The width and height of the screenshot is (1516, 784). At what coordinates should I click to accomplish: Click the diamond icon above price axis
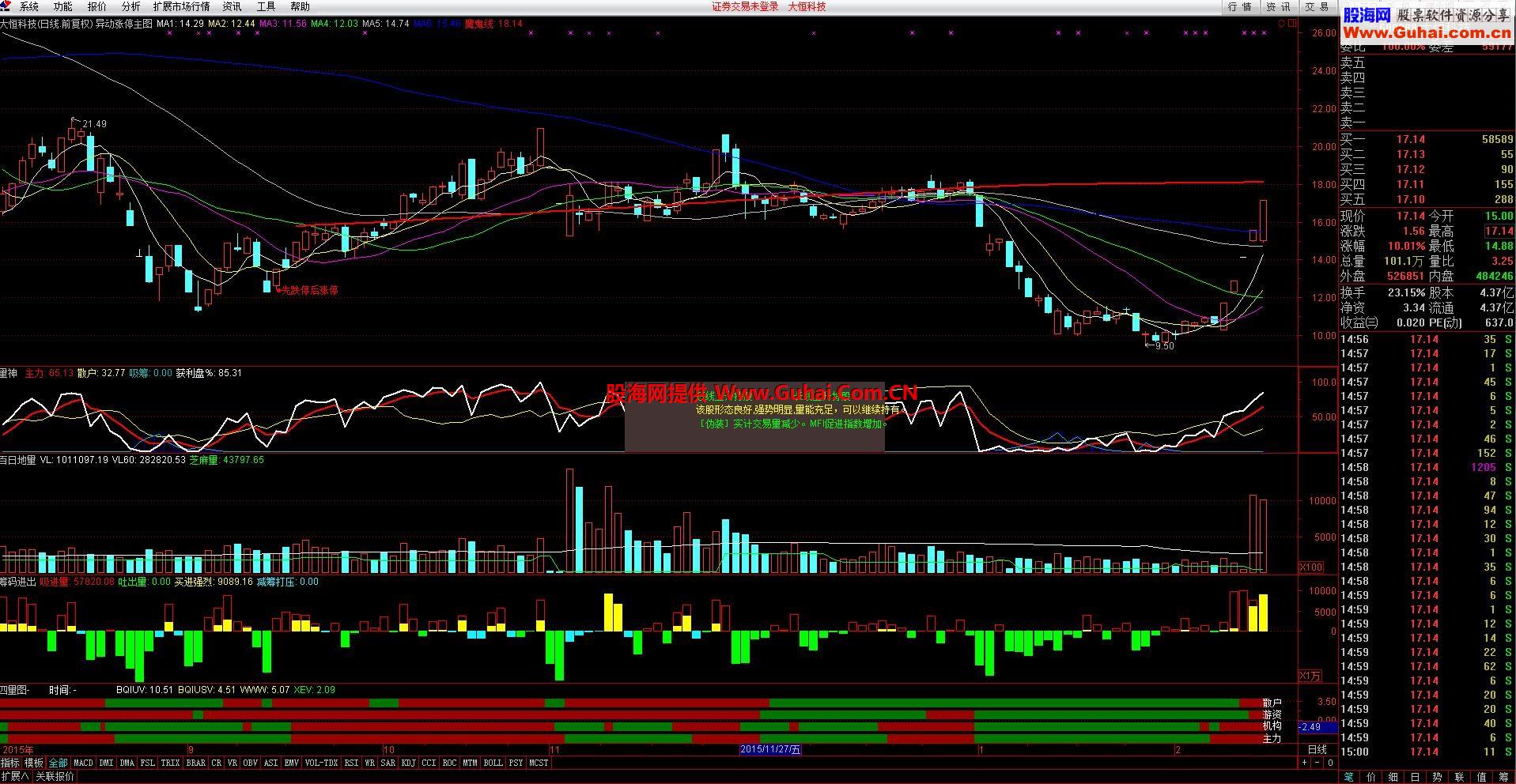1282,24
